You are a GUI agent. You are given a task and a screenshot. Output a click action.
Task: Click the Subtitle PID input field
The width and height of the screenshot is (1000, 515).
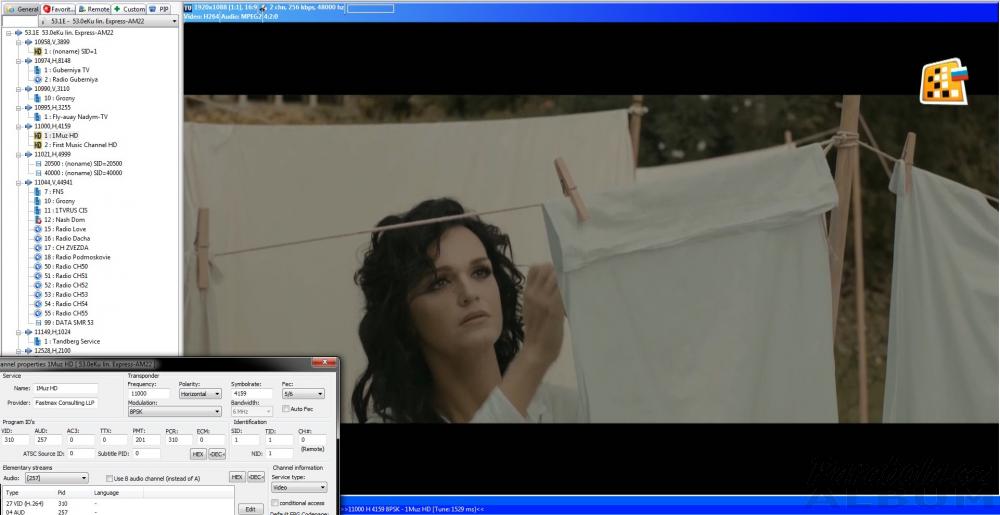tap(147, 453)
